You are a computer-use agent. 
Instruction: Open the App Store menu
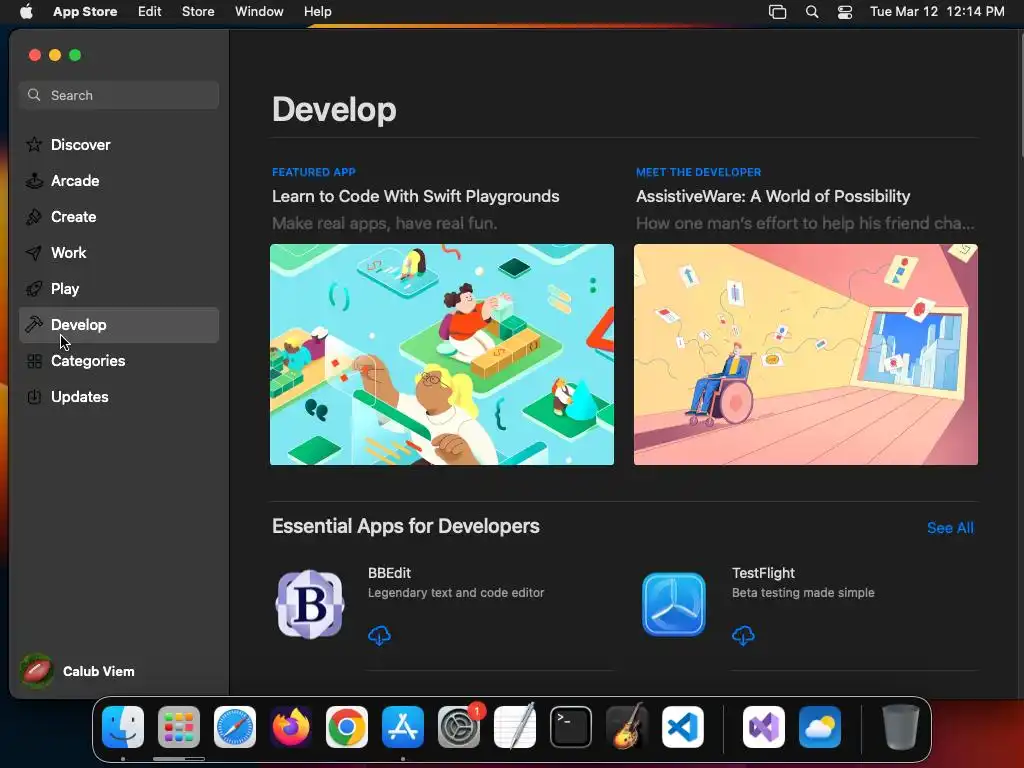pos(85,11)
